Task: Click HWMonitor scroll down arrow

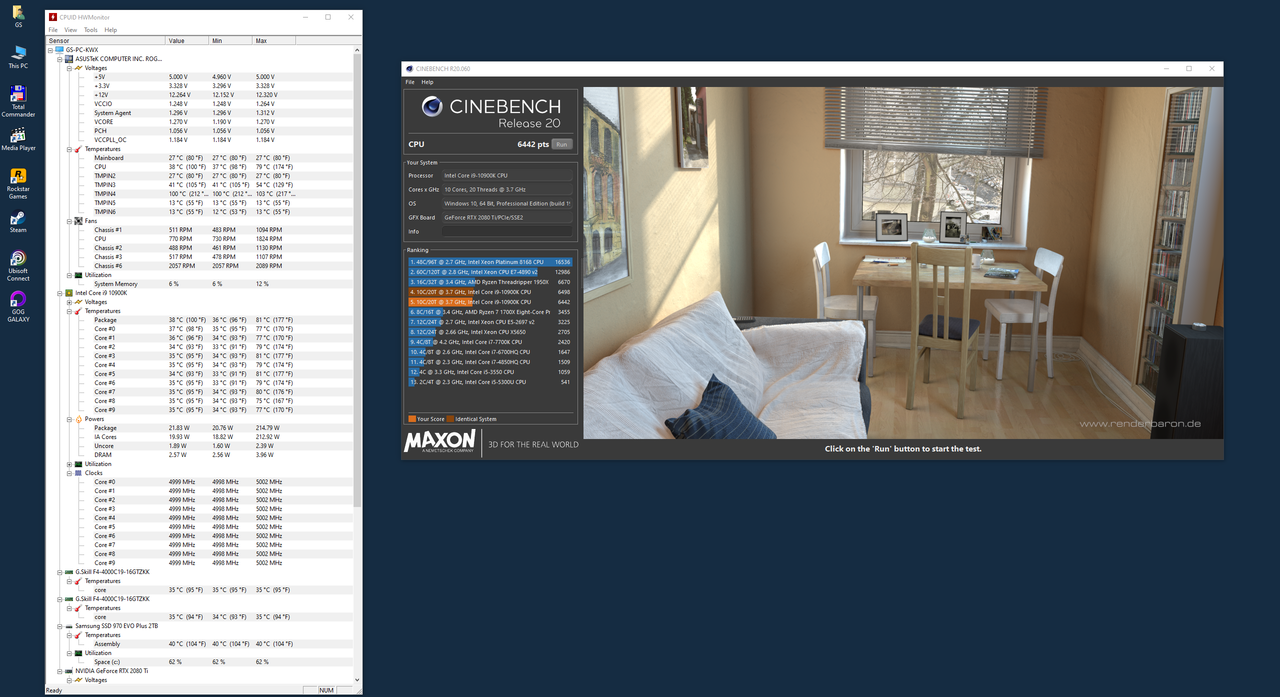Action: click(x=358, y=680)
